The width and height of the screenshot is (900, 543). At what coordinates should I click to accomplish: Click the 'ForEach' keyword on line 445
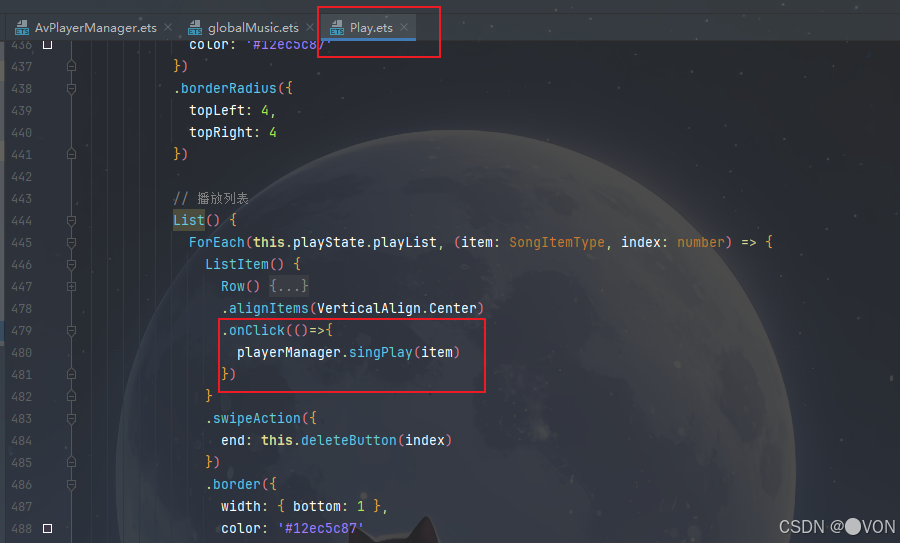tap(217, 242)
